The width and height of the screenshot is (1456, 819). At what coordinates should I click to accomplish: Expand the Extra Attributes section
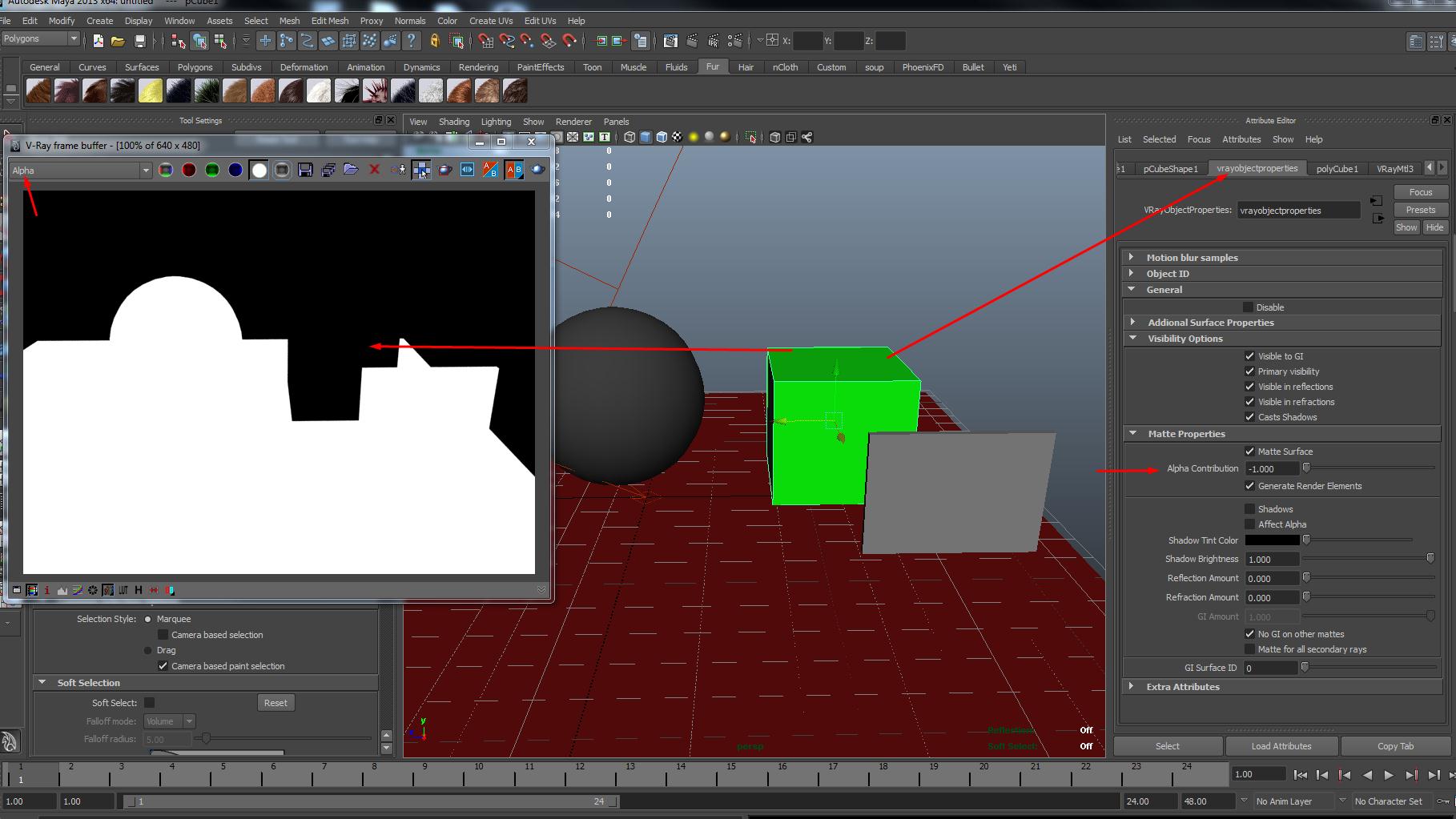1131,686
